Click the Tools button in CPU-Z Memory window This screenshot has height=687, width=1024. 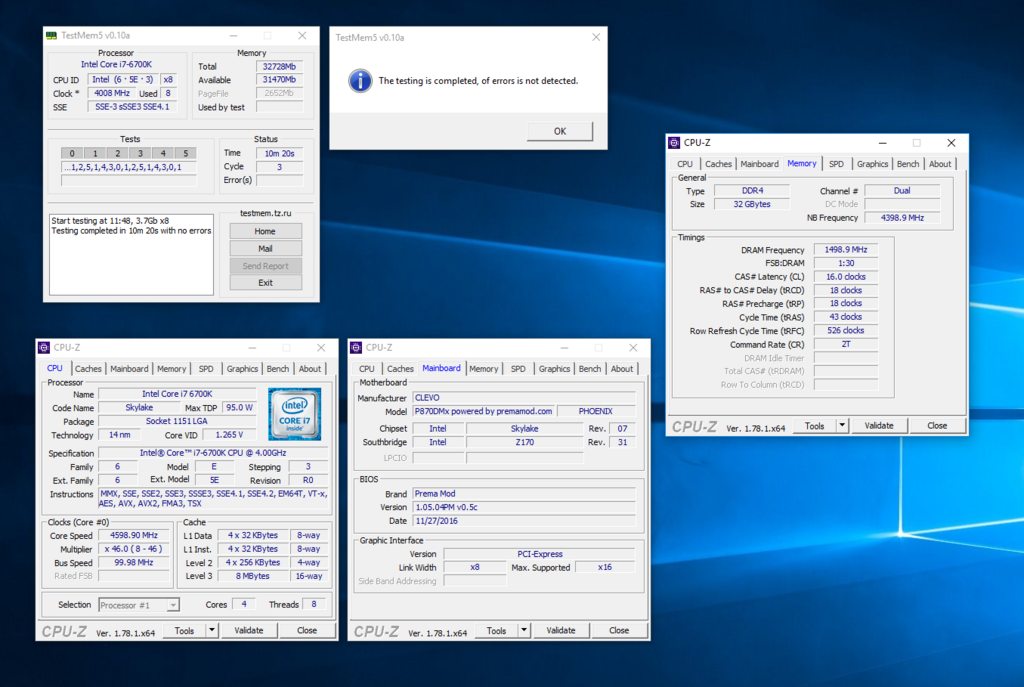click(x=814, y=426)
